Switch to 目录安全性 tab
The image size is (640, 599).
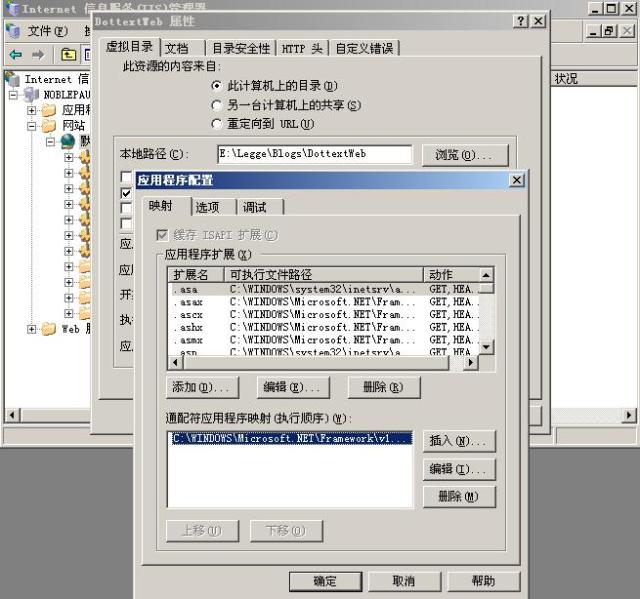(x=241, y=49)
